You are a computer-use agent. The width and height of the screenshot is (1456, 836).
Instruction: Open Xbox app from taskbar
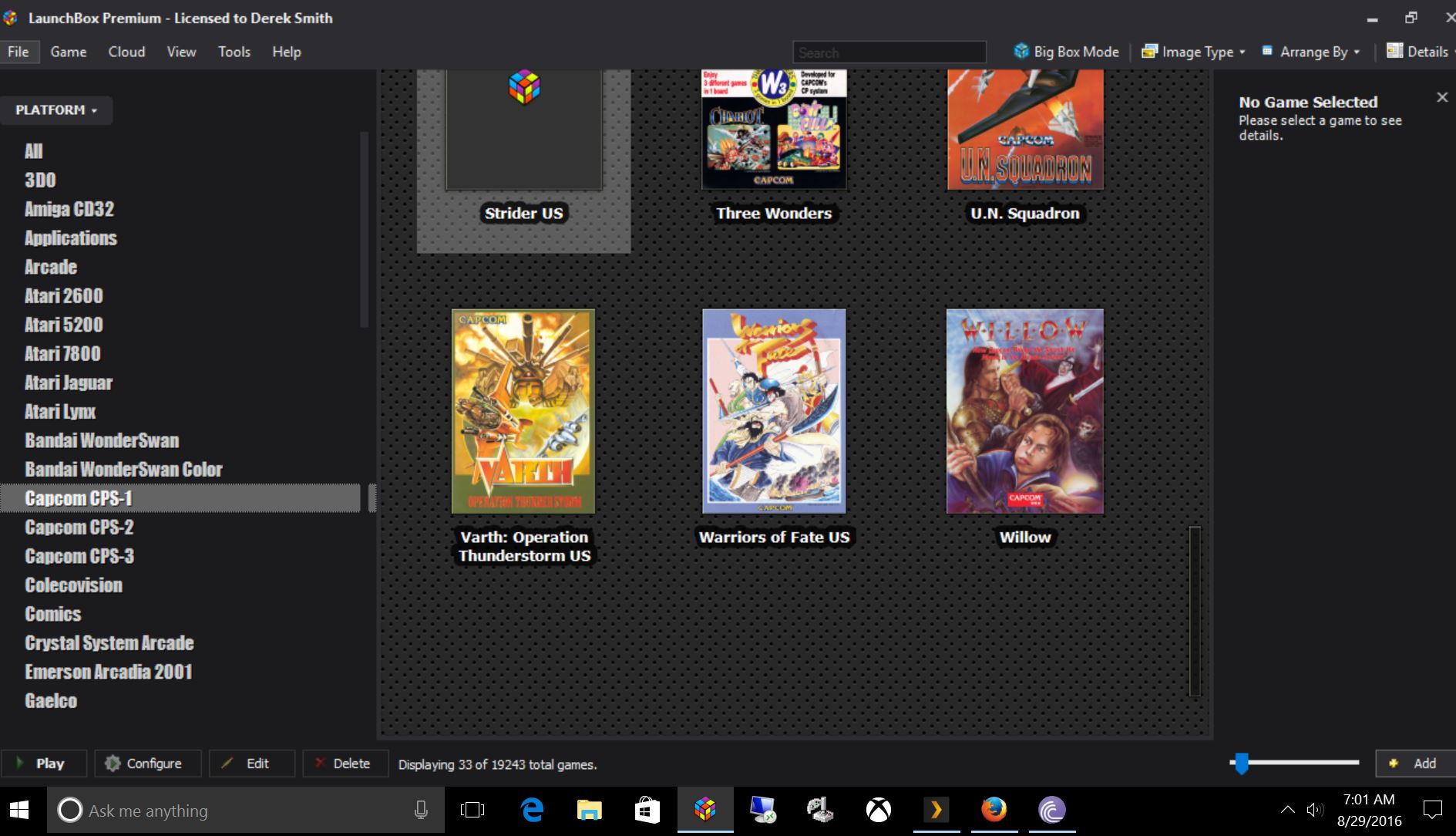coord(879,810)
